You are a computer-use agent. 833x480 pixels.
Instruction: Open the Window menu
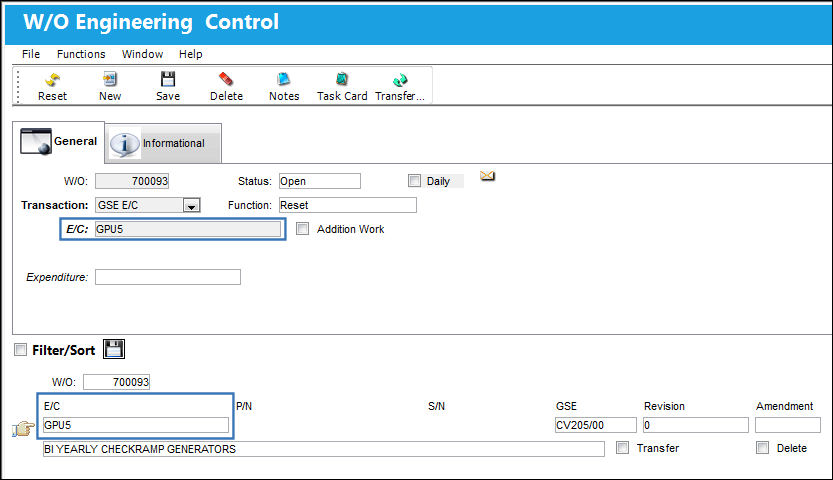tap(142, 54)
